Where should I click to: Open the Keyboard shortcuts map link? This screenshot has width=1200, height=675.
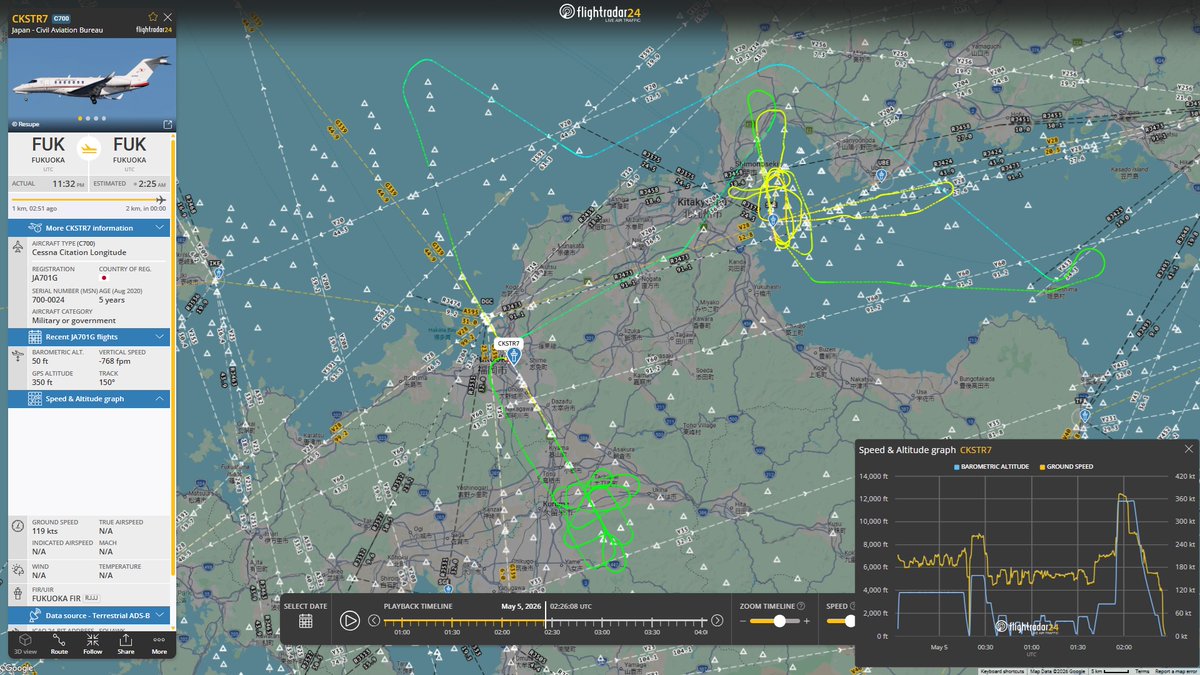[x=1001, y=670]
